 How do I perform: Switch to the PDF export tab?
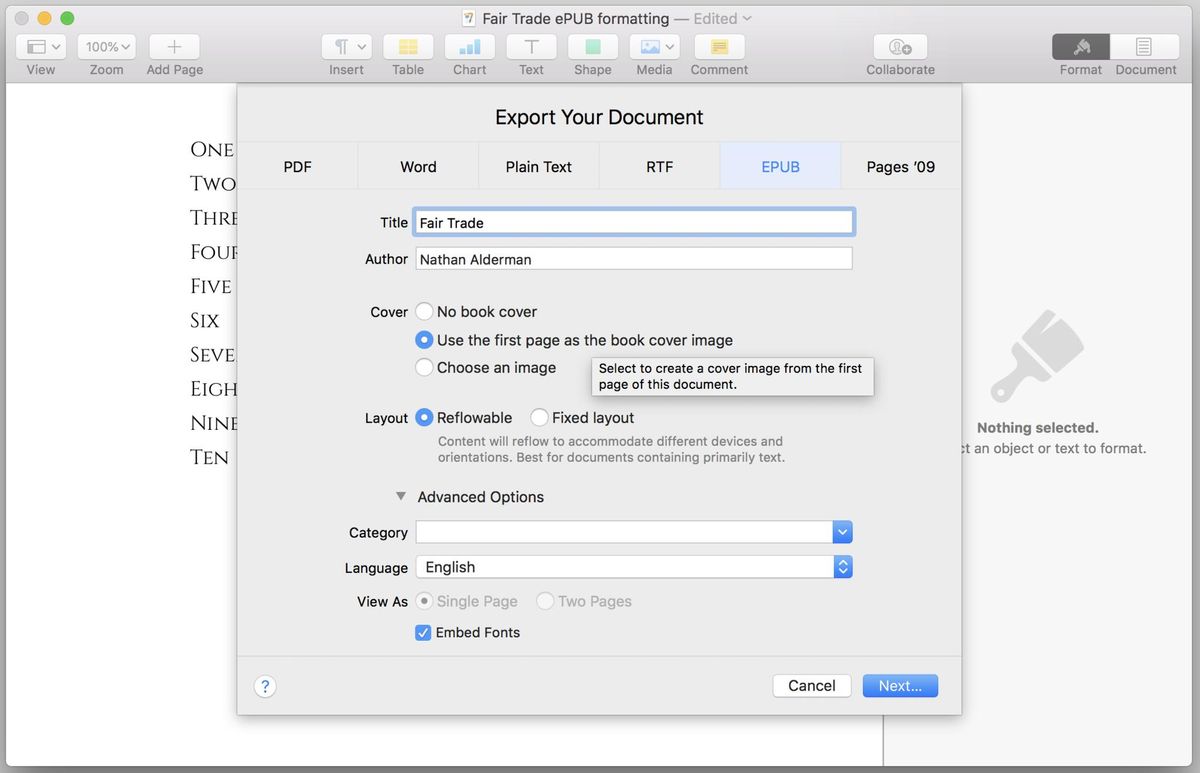pos(297,166)
